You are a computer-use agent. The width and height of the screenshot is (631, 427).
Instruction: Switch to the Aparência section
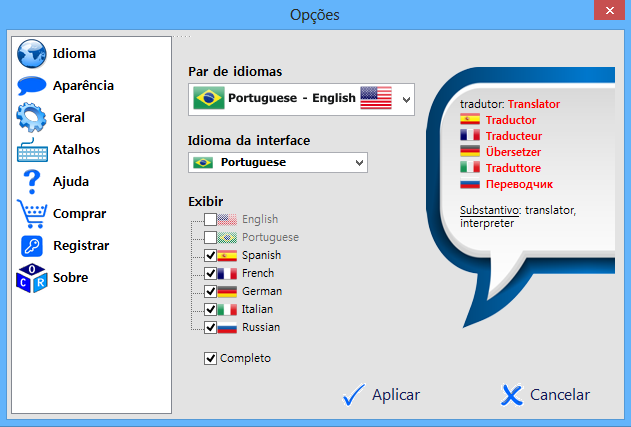tap(83, 86)
